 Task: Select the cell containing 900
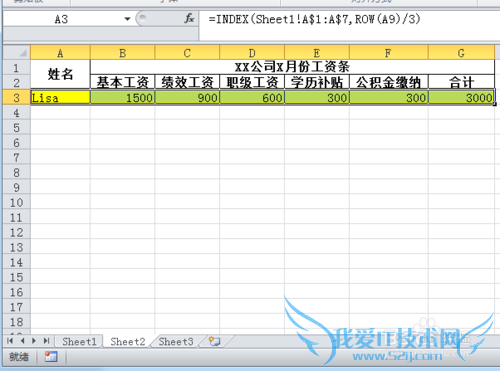[x=187, y=97]
